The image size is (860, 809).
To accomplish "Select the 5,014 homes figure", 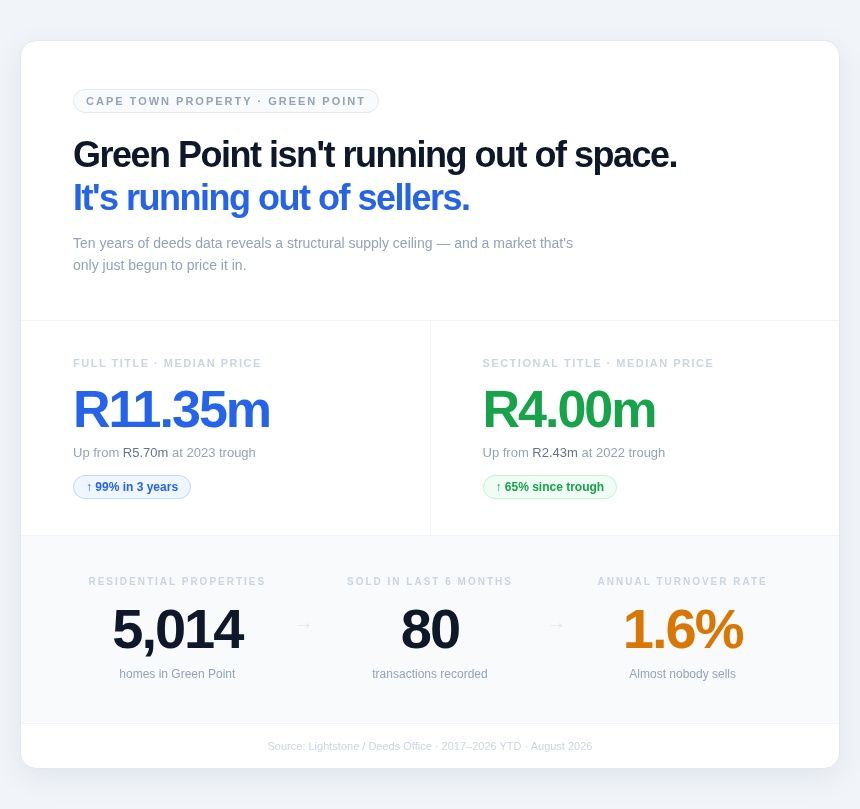I will point(178,629).
